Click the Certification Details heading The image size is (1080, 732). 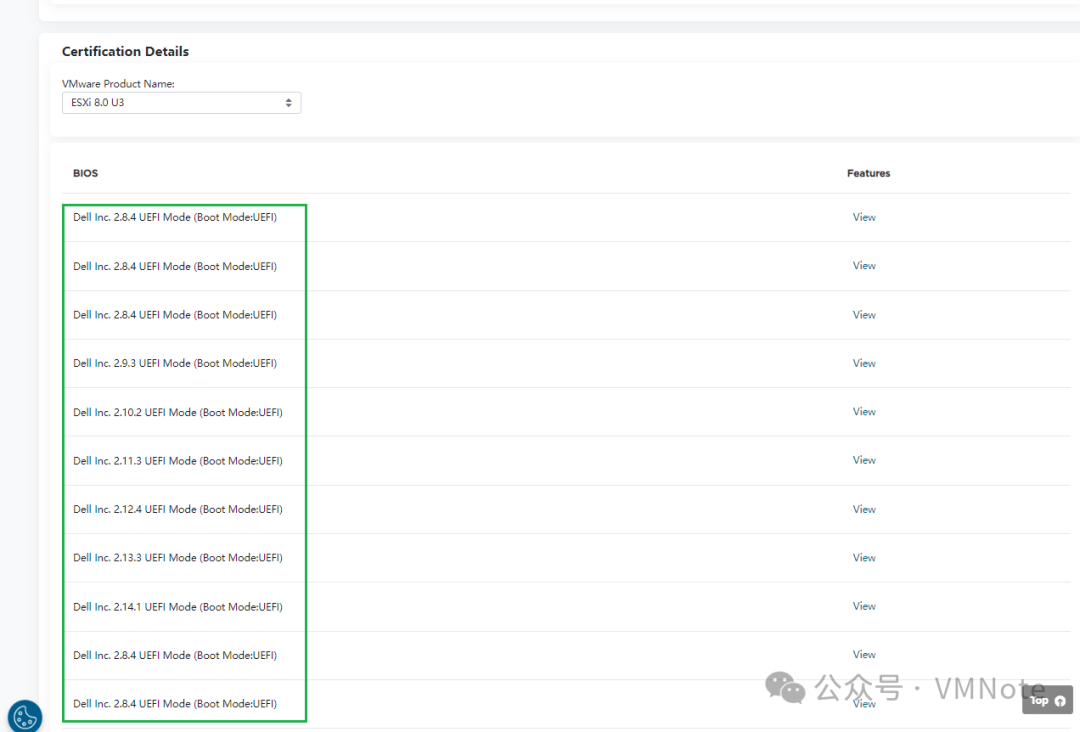(125, 52)
